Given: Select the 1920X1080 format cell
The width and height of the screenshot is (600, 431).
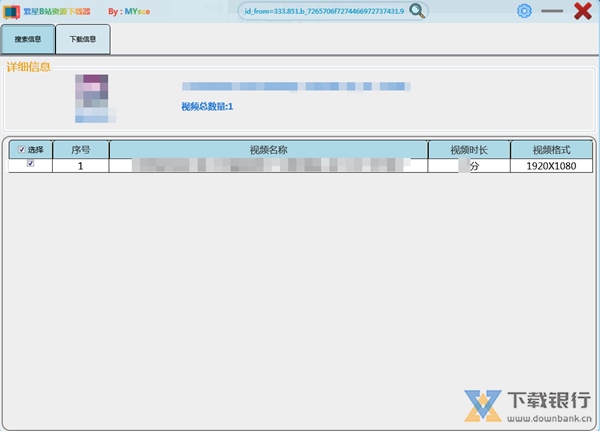Looking at the screenshot, I should point(551,165).
